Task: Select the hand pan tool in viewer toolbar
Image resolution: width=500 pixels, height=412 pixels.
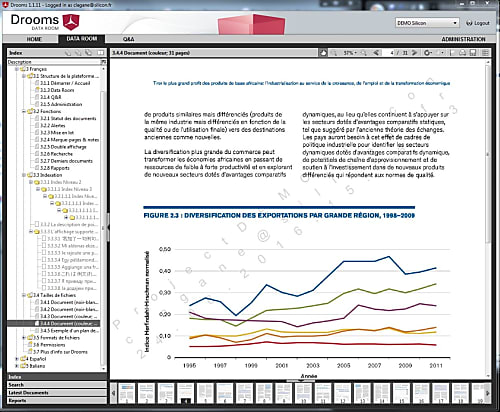Action: [x=323, y=53]
